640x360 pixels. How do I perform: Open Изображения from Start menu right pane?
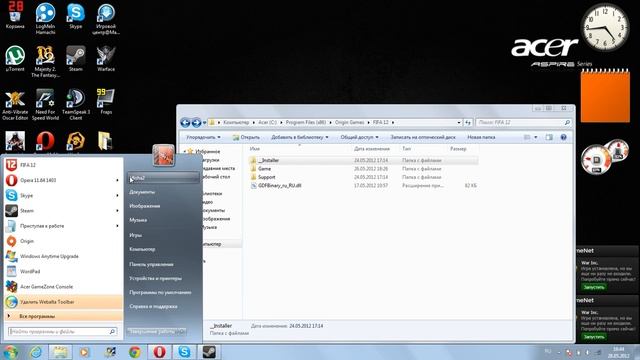pyautogui.click(x=144, y=206)
